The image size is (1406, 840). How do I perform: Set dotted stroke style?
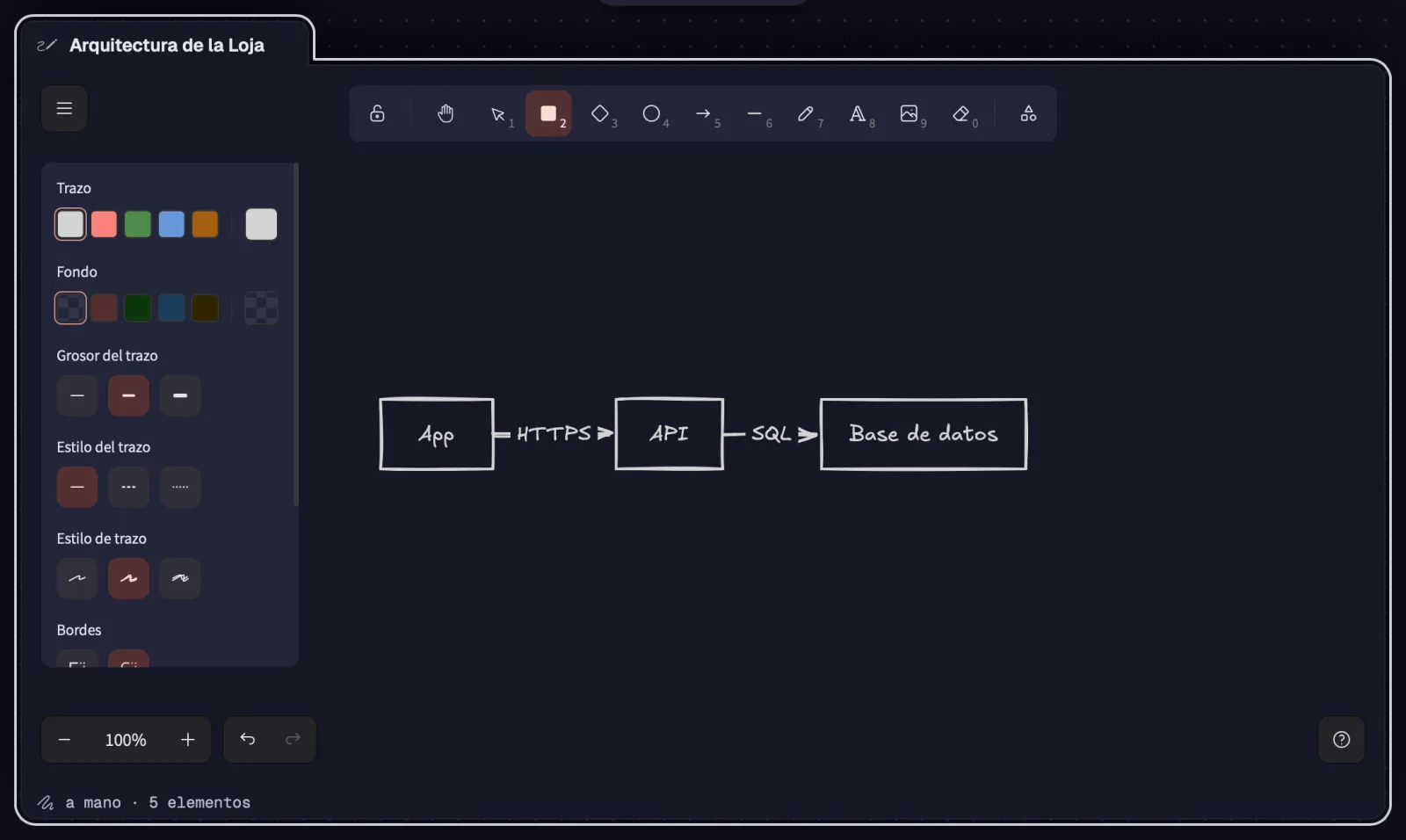[x=180, y=487]
